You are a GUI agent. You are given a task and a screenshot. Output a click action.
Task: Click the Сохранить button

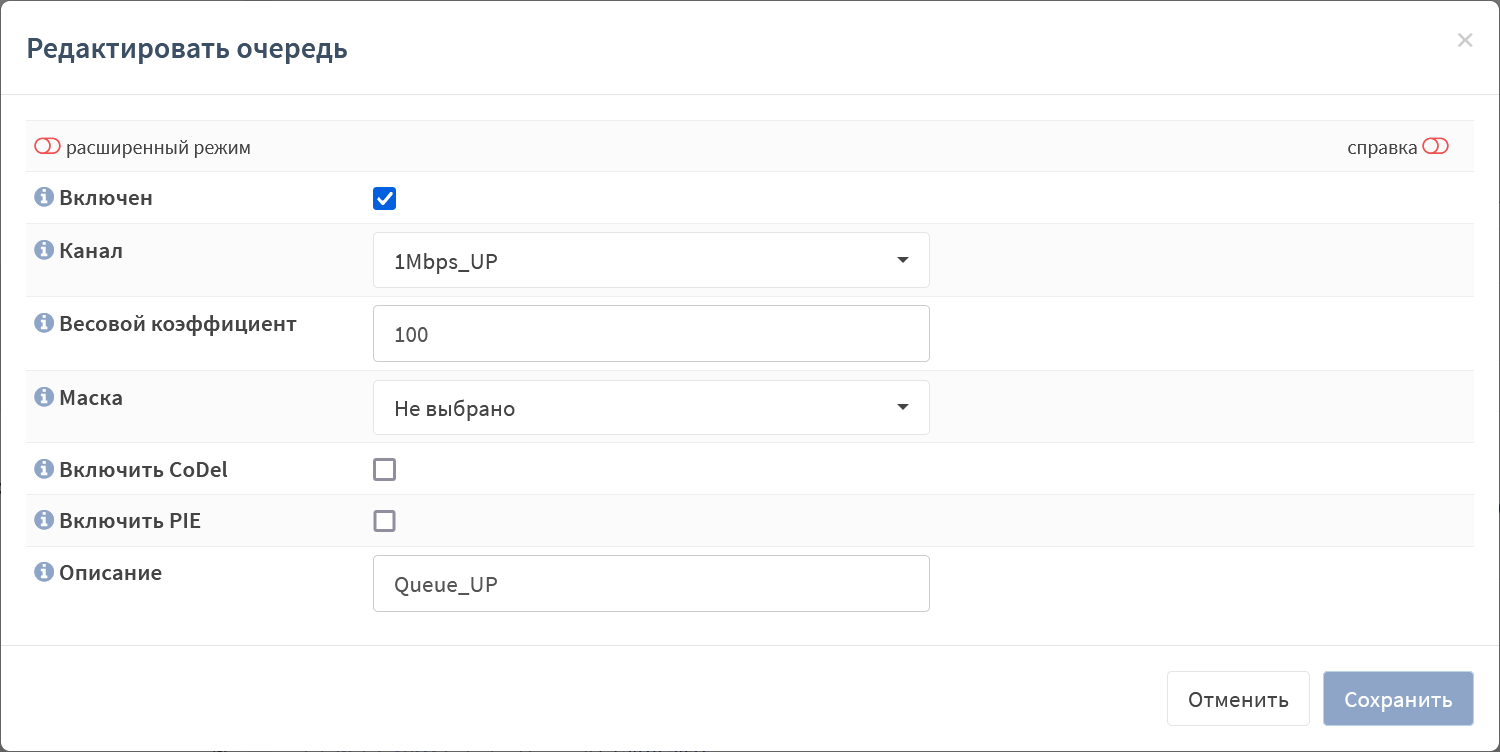[x=1398, y=698]
